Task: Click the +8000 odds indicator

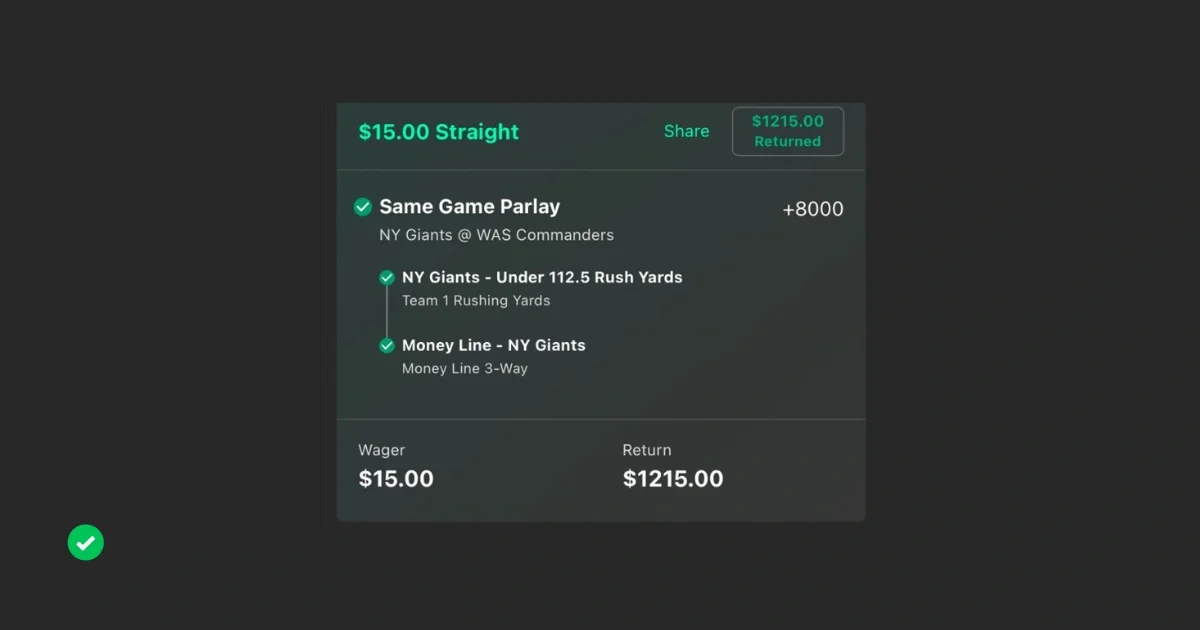Action: click(813, 209)
